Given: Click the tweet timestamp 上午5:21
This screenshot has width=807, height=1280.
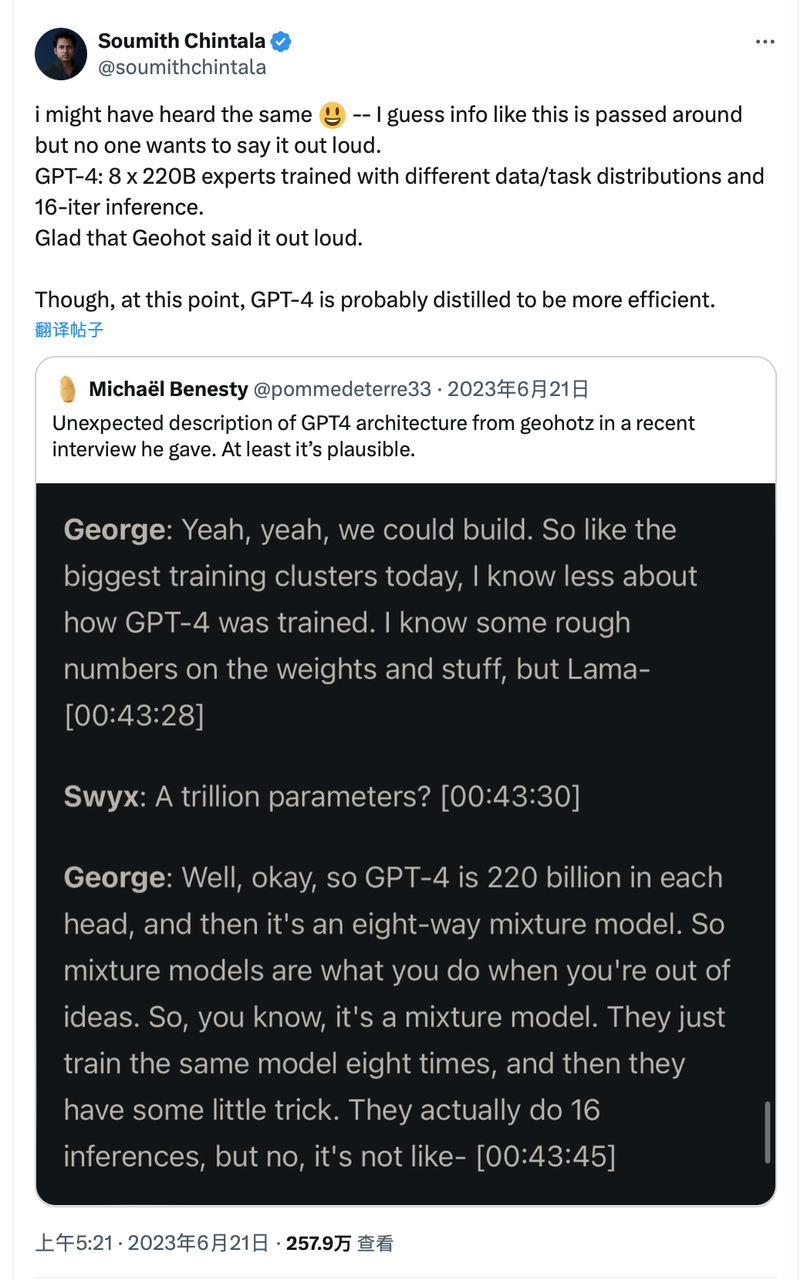Looking at the screenshot, I should (76, 1243).
